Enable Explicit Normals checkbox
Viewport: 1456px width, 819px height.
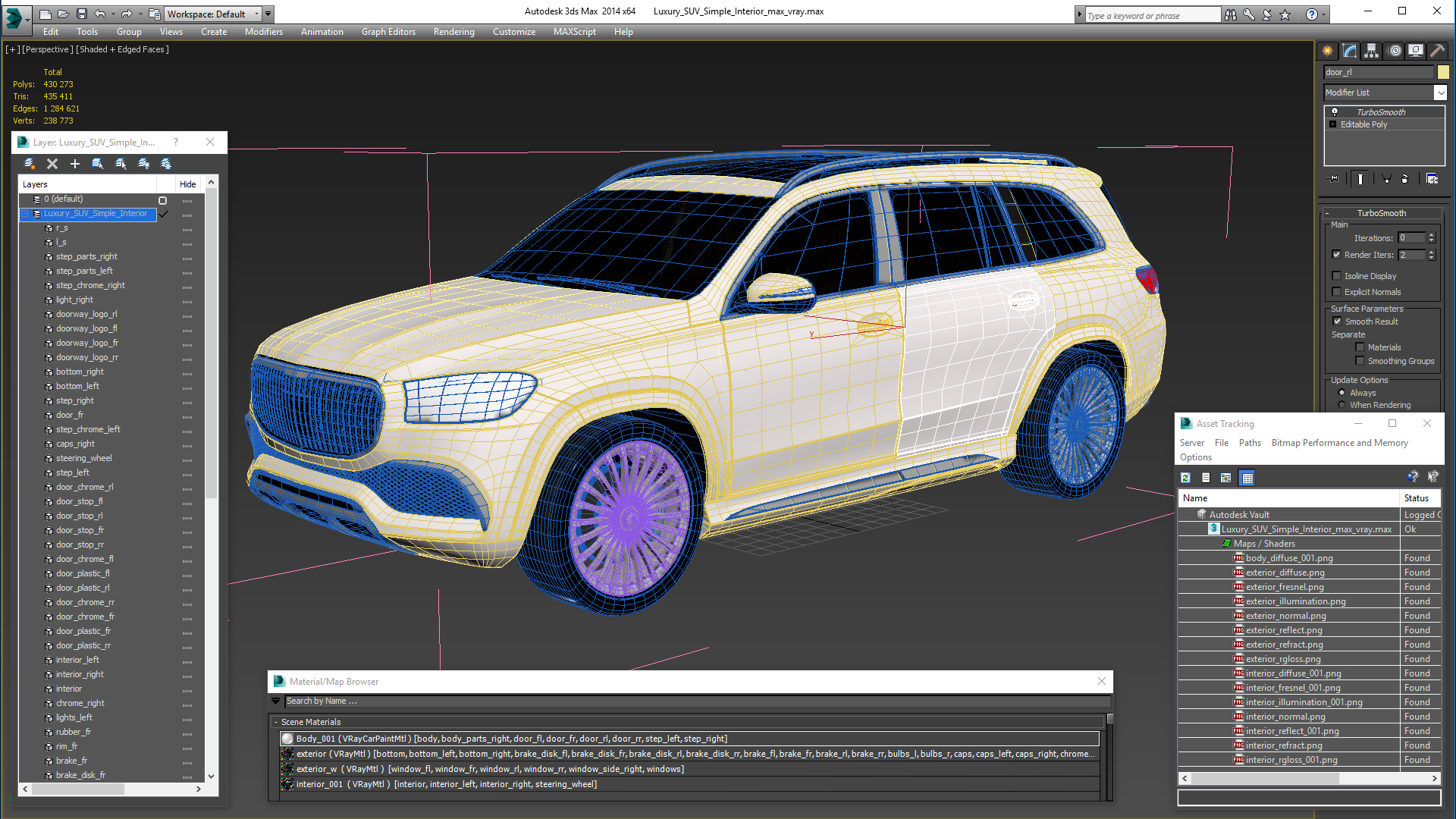point(1336,292)
